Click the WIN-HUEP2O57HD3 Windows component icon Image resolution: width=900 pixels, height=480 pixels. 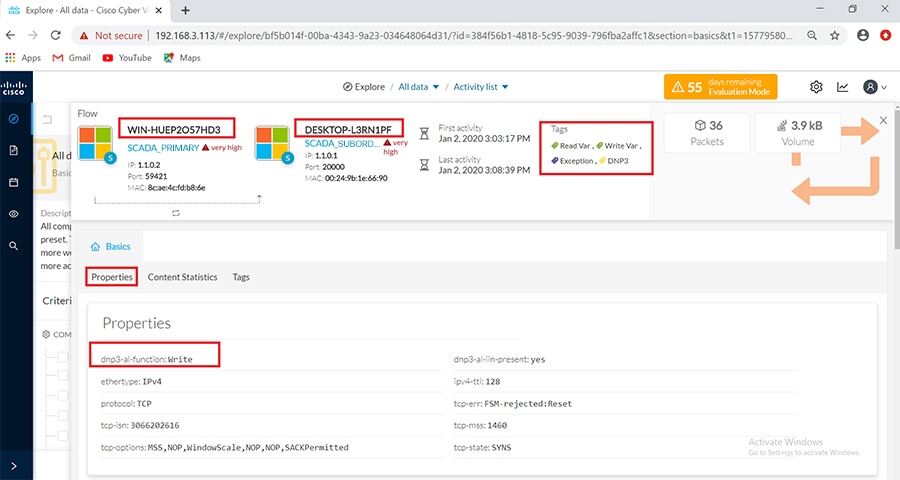click(x=96, y=144)
